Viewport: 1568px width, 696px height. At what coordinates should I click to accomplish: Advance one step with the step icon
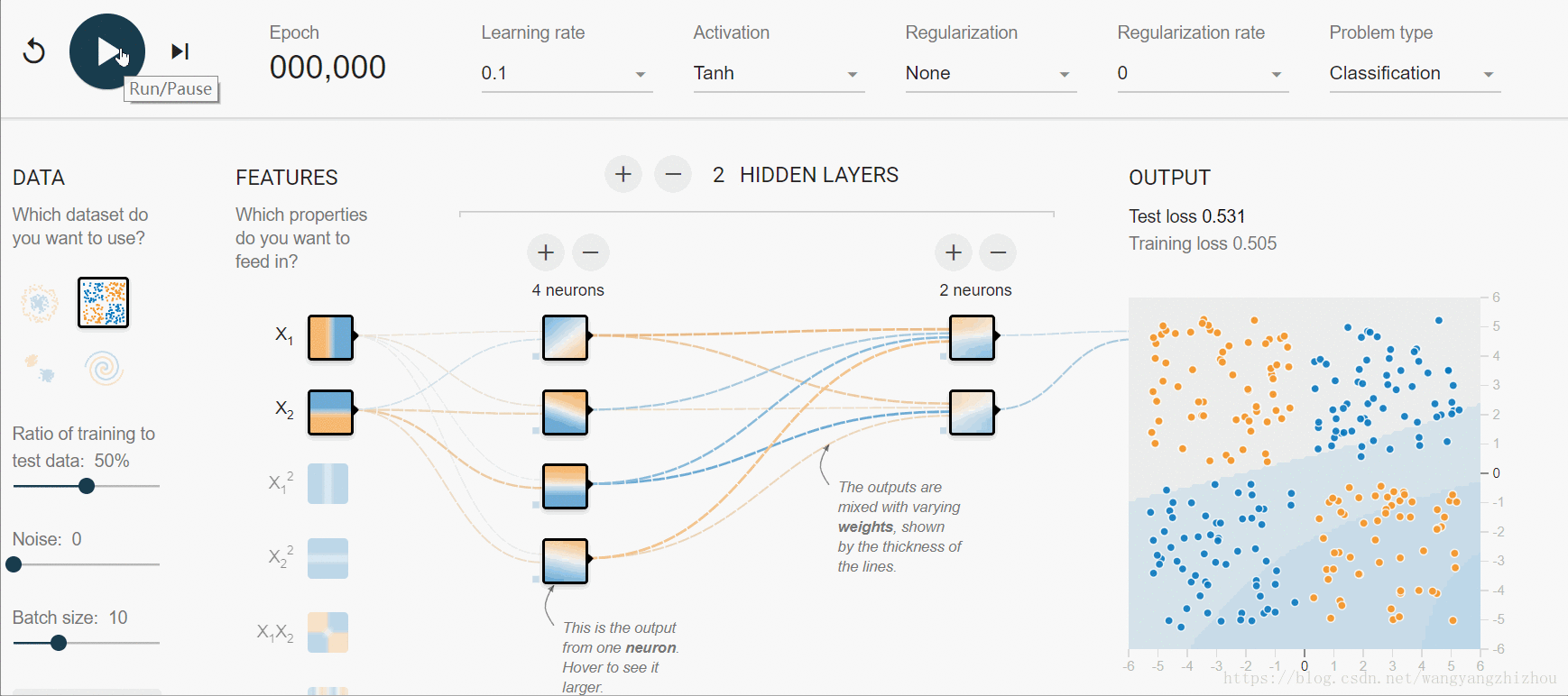click(x=180, y=51)
